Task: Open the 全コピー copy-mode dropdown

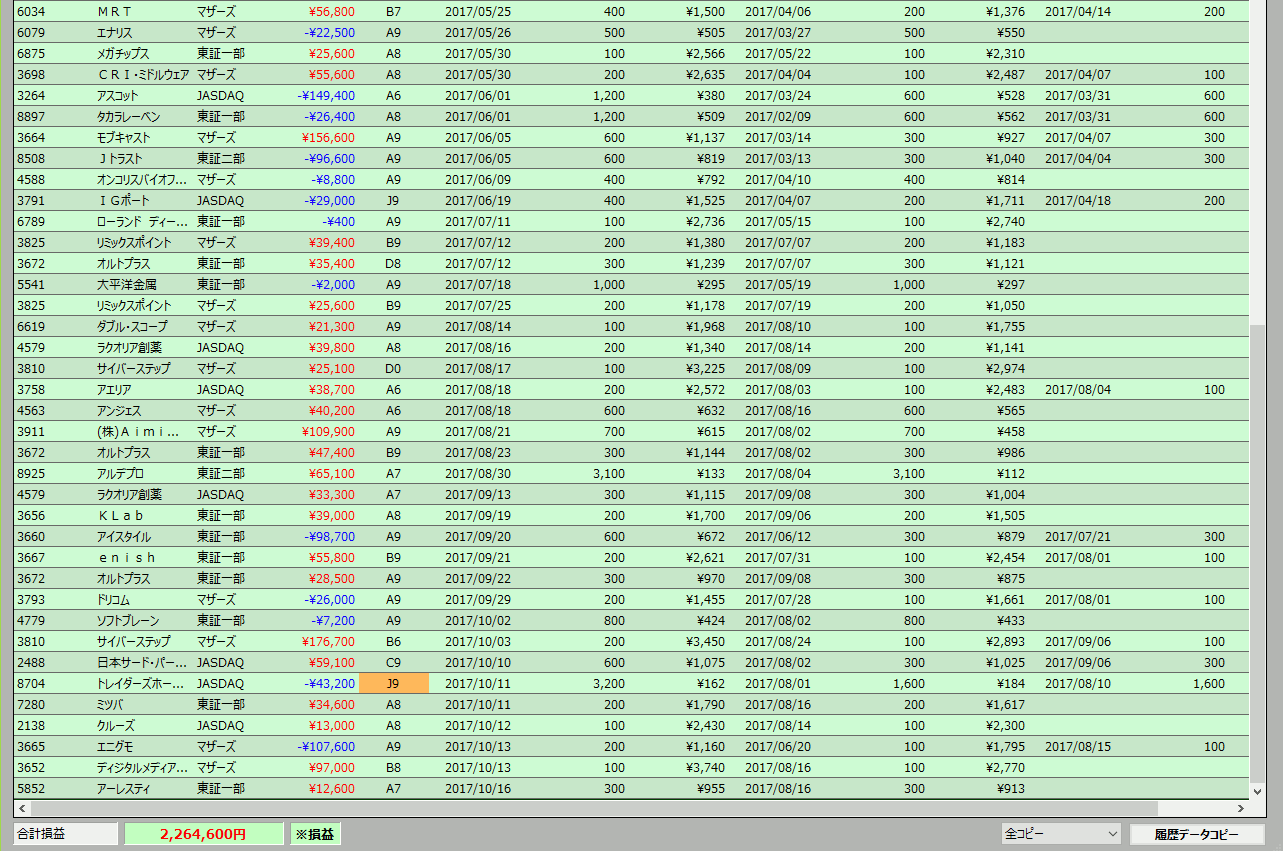Action: [x=1061, y=834]
